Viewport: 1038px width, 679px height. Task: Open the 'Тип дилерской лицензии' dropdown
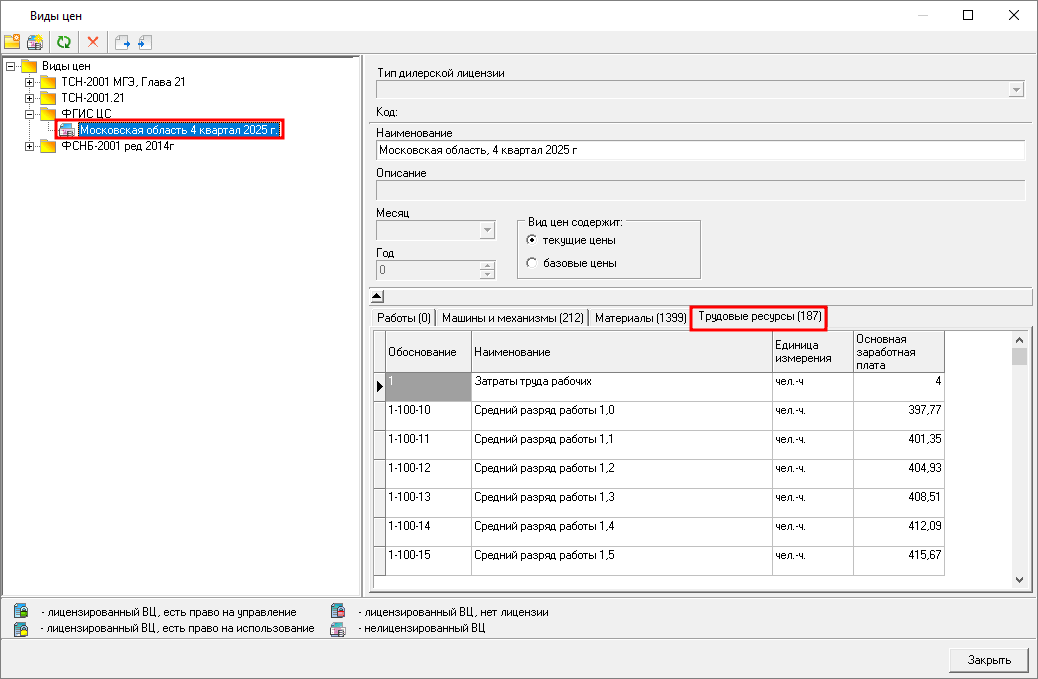pos(1017,90)
